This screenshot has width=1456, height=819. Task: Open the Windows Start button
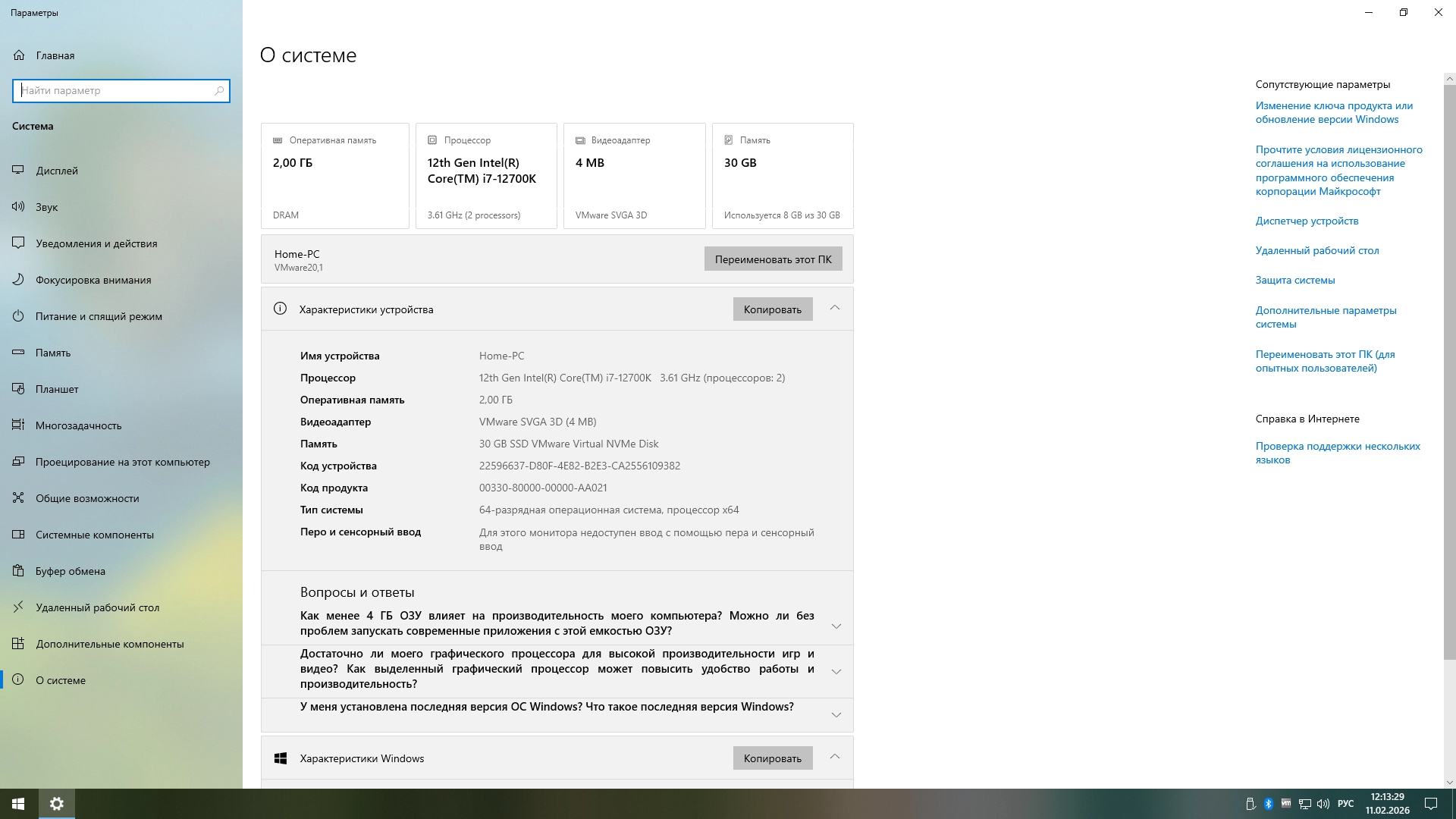[x=18, y=804]
